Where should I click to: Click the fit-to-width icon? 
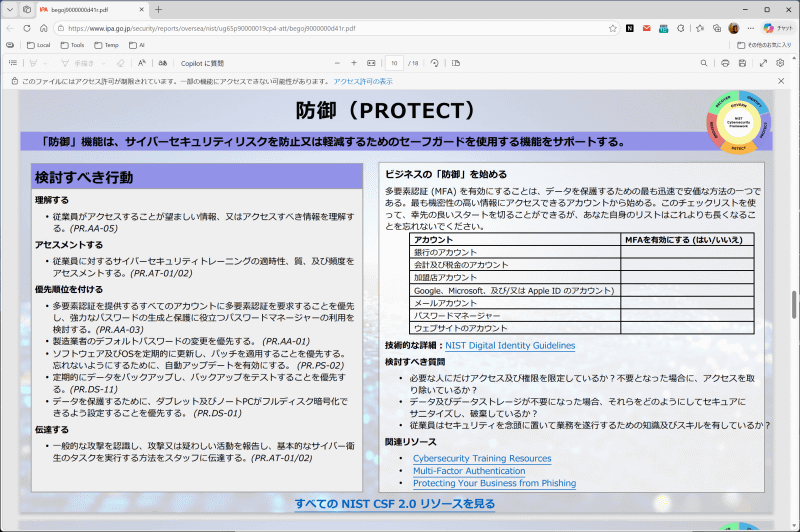371,63
